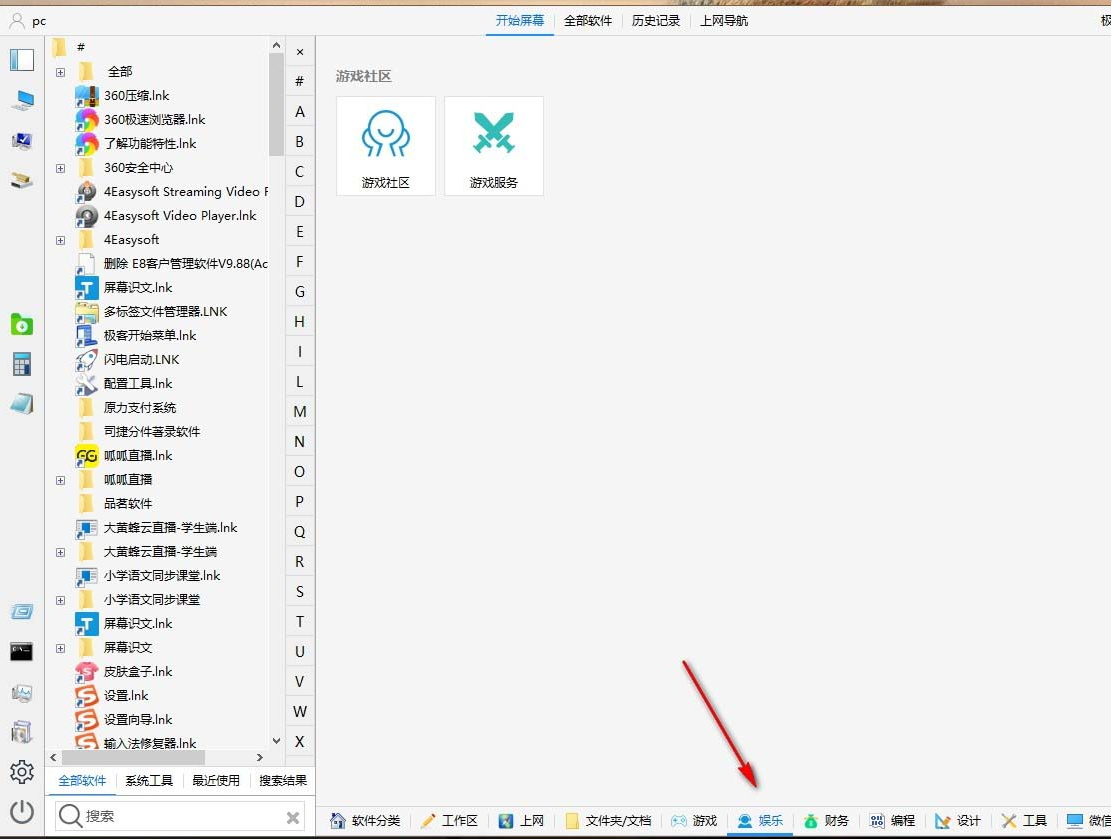
Task: Select the 最近使用 tab
Action: pyautogui.click(x=215, y=780)
